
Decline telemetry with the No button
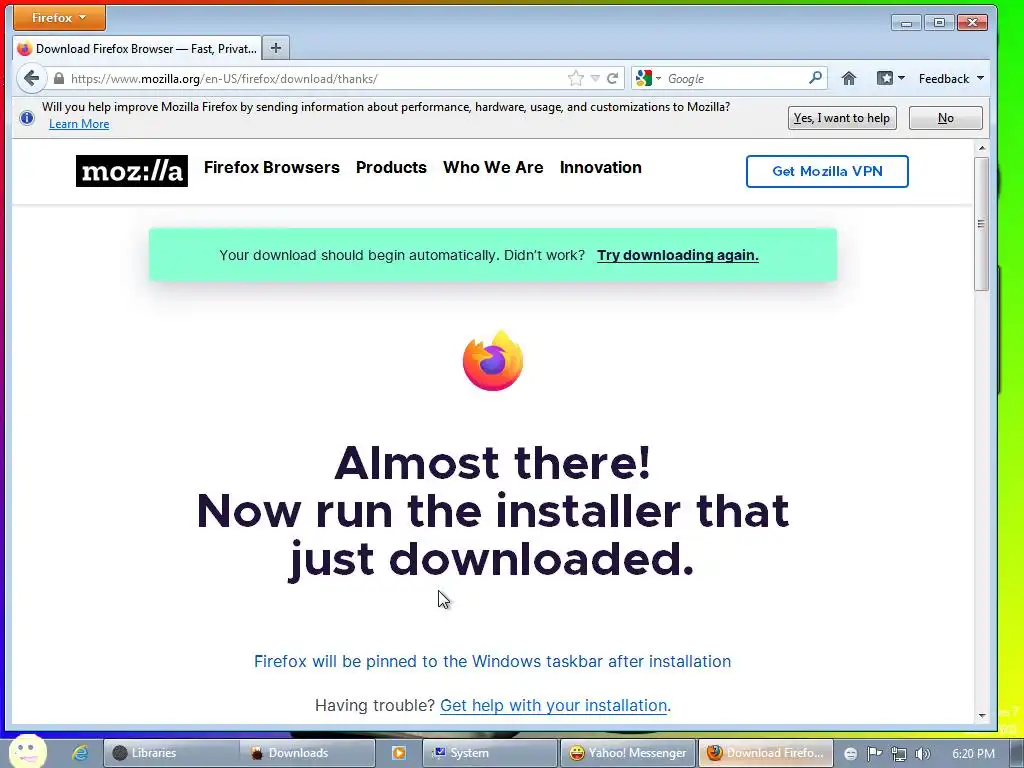(x=945, y=118)
